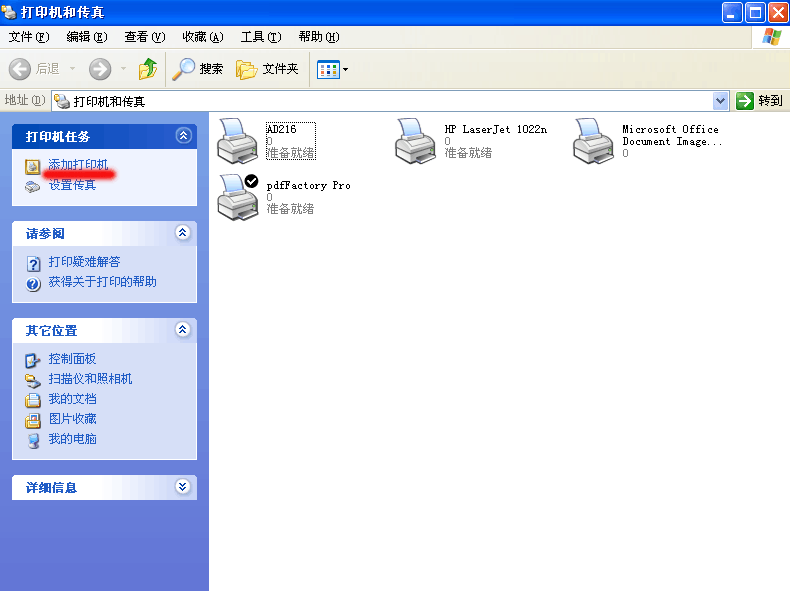Image resolution: width=790 pixels, height=592 pixels.
Task: Toggle the 文件夹 folders pane
Action: (267, 69)
